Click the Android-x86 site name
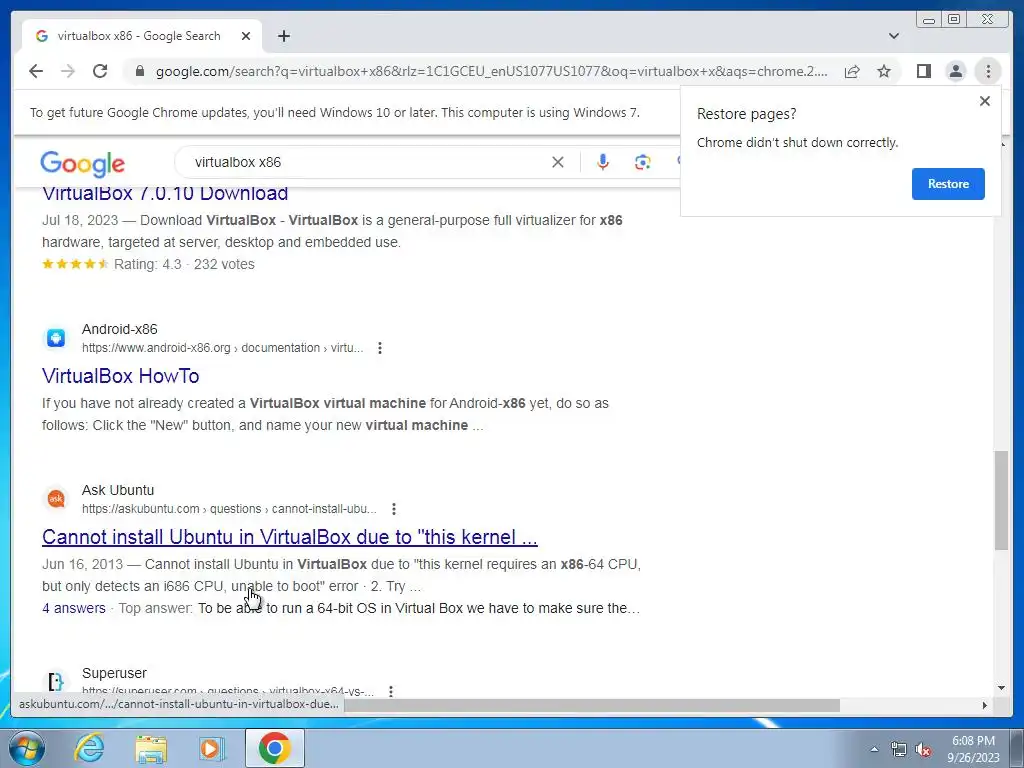Image resolution: width=1024 pixels, height=768 pixels. pyautogui.click(x=120, y=329)
